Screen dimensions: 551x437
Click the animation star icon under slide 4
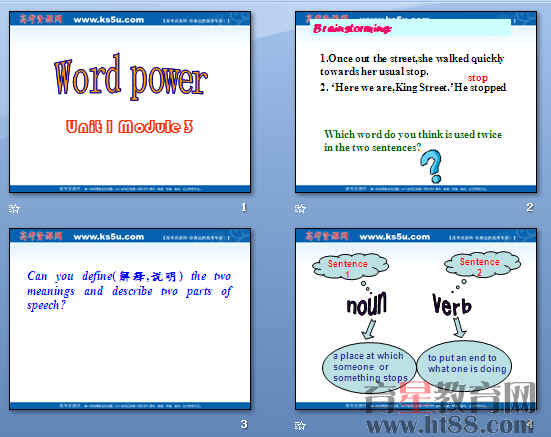point(300,426)
